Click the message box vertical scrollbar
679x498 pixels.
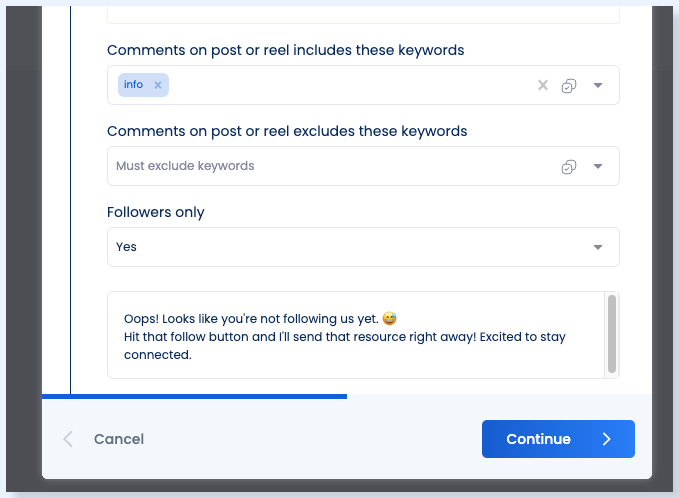click(x=611, y=334)
